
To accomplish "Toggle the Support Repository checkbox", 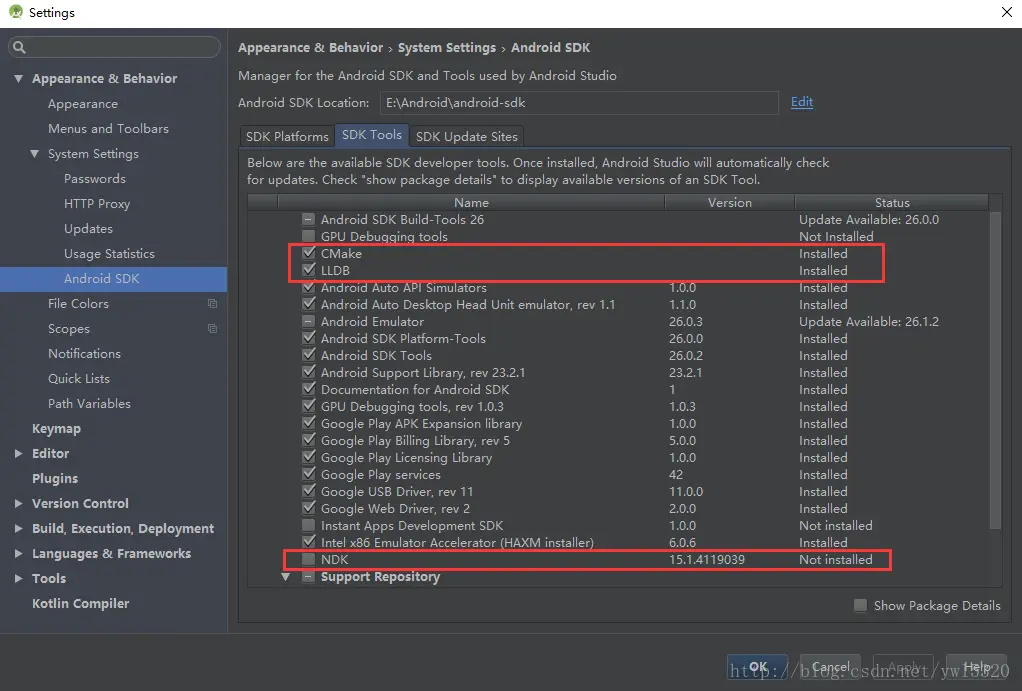I will click(308, 576).
